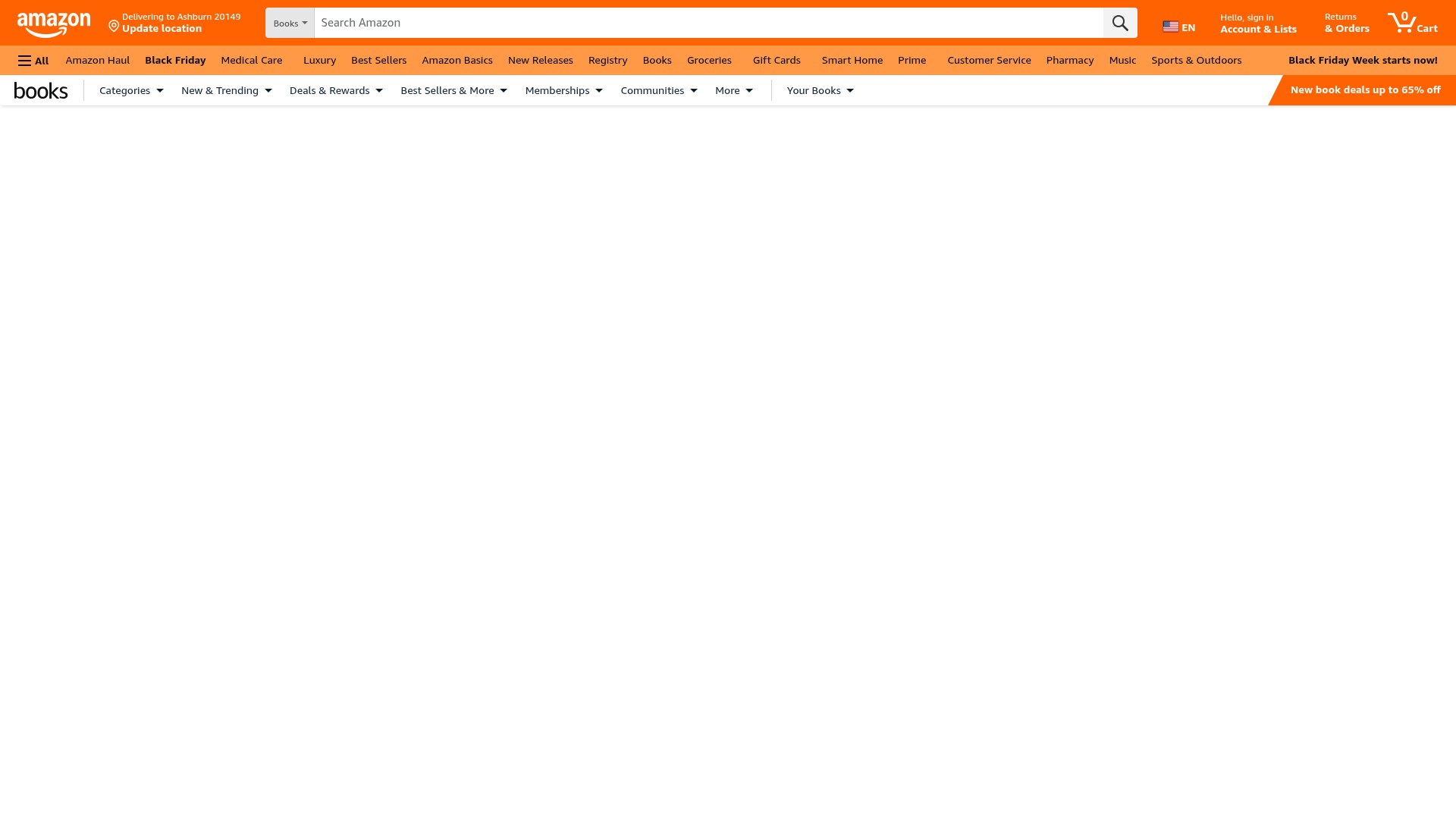Click the search magnifier button
This screenshot has height=819, width=1456.
click(1120, 23)
